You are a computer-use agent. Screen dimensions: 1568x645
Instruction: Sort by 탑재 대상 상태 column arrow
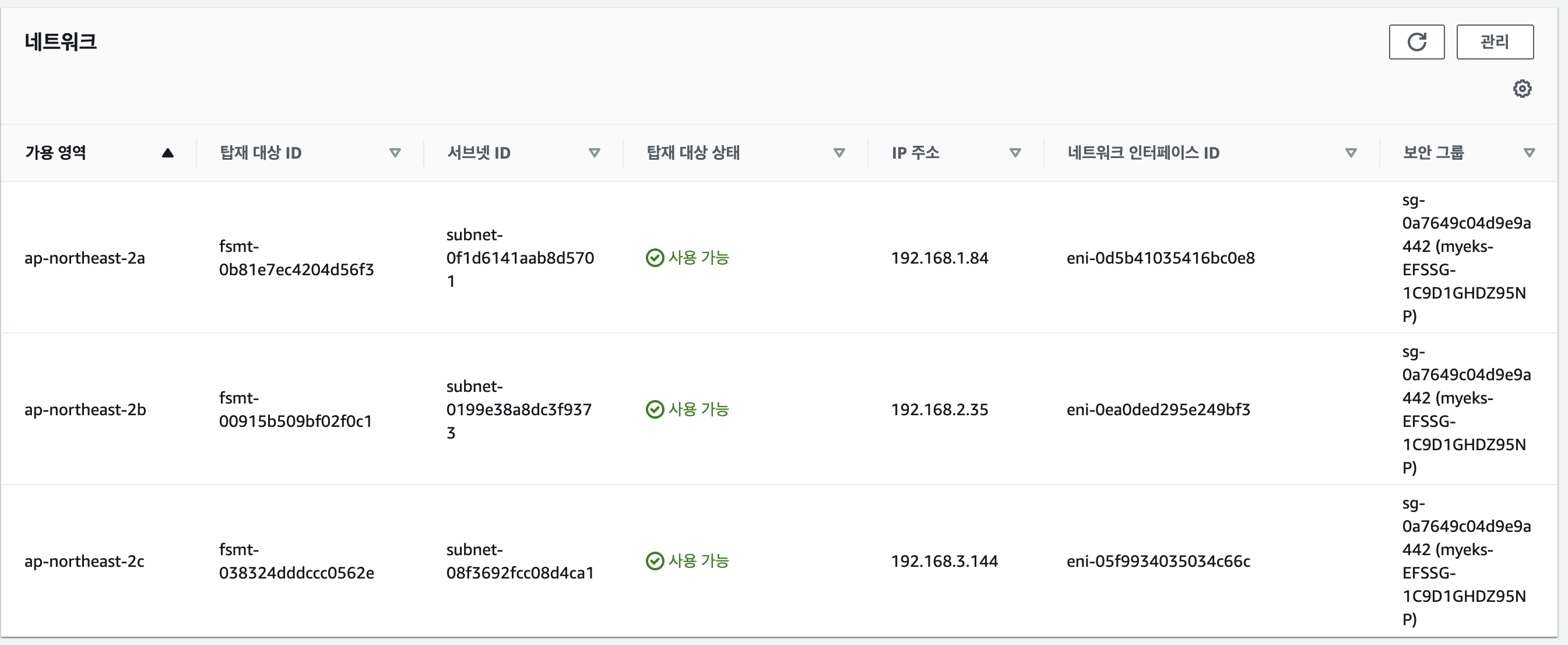839,153
